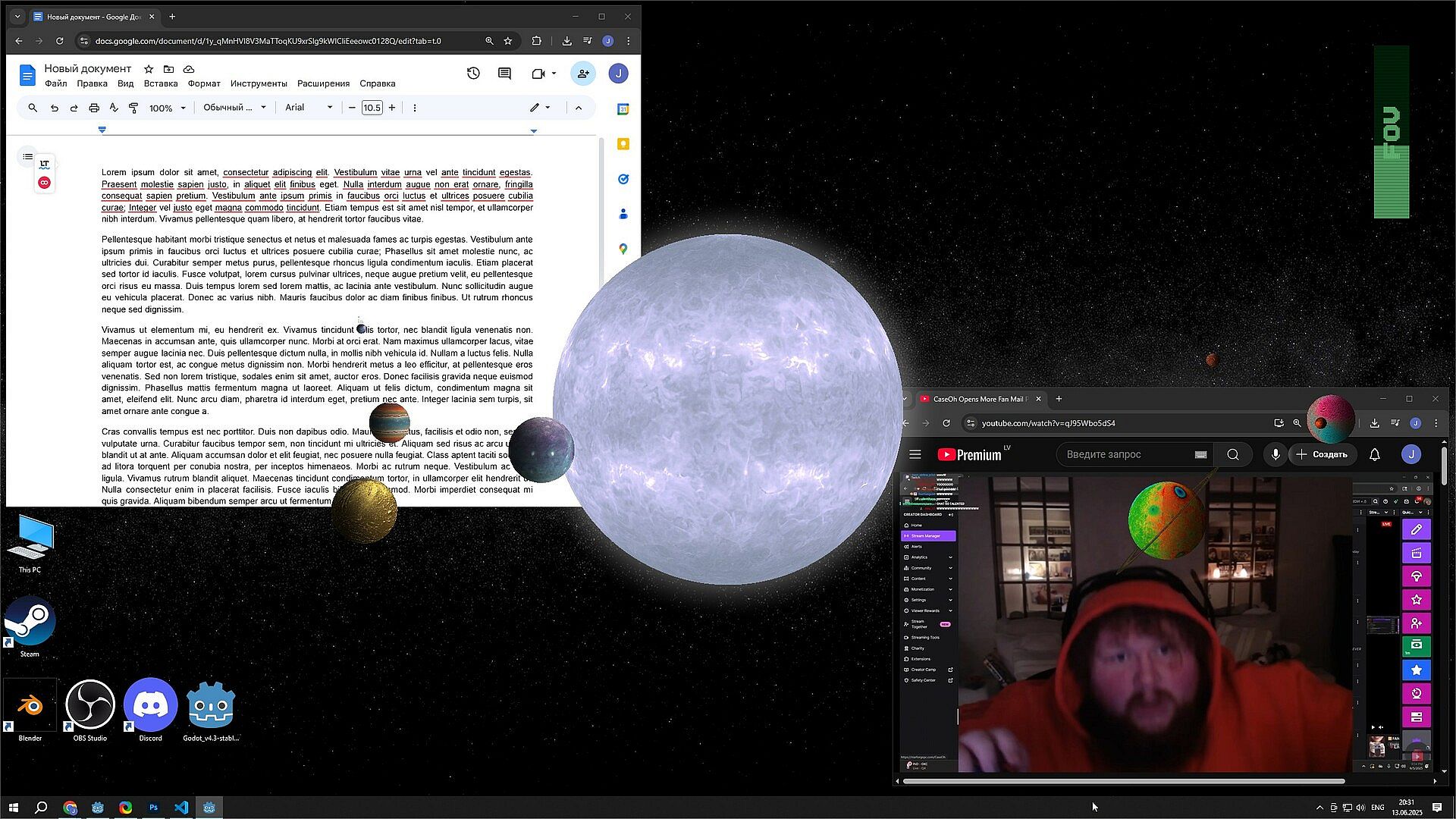This screenshot has height=819, width=1456.
Task: Open Google Calendar in side panel
Action: pos(623,109)
